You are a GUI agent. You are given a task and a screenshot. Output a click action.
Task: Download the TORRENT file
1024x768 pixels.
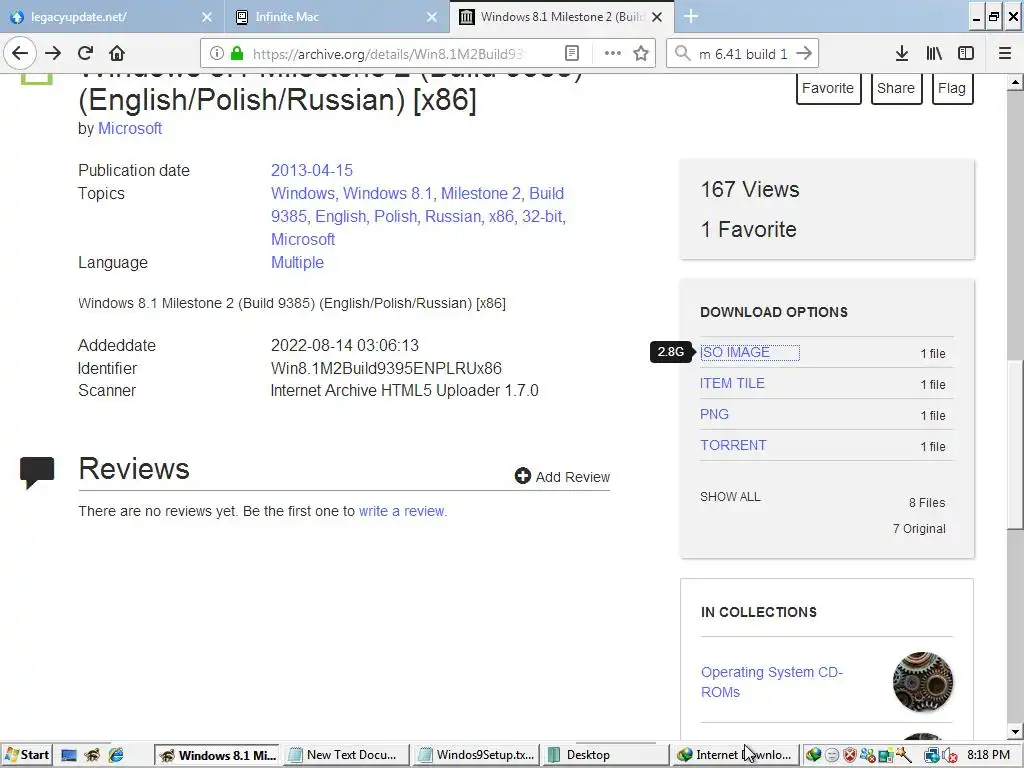(x=733, y=445)
